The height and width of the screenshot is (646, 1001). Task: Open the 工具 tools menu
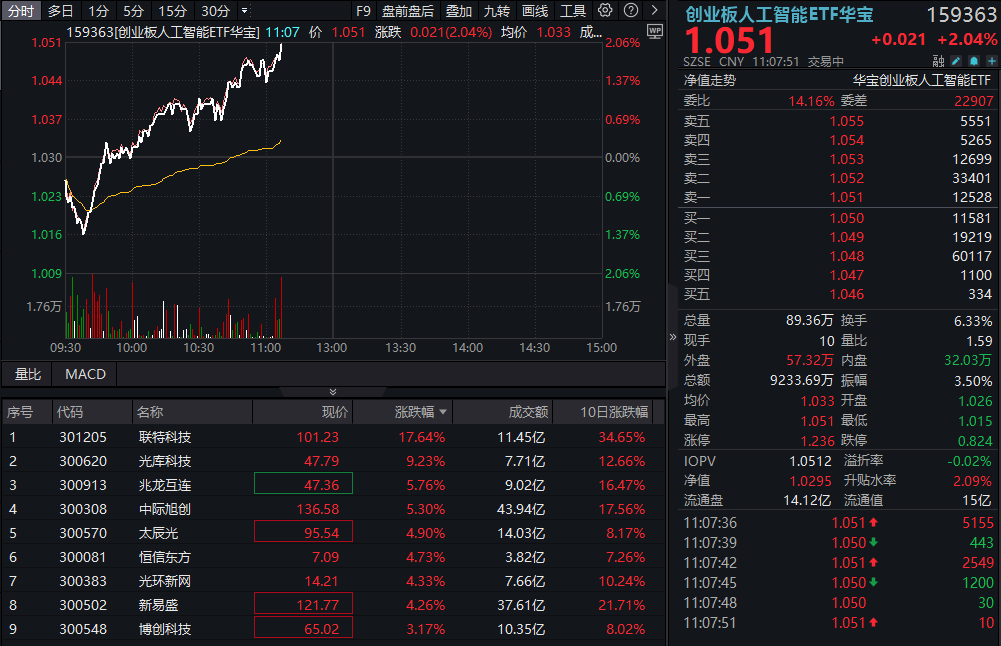573,11
